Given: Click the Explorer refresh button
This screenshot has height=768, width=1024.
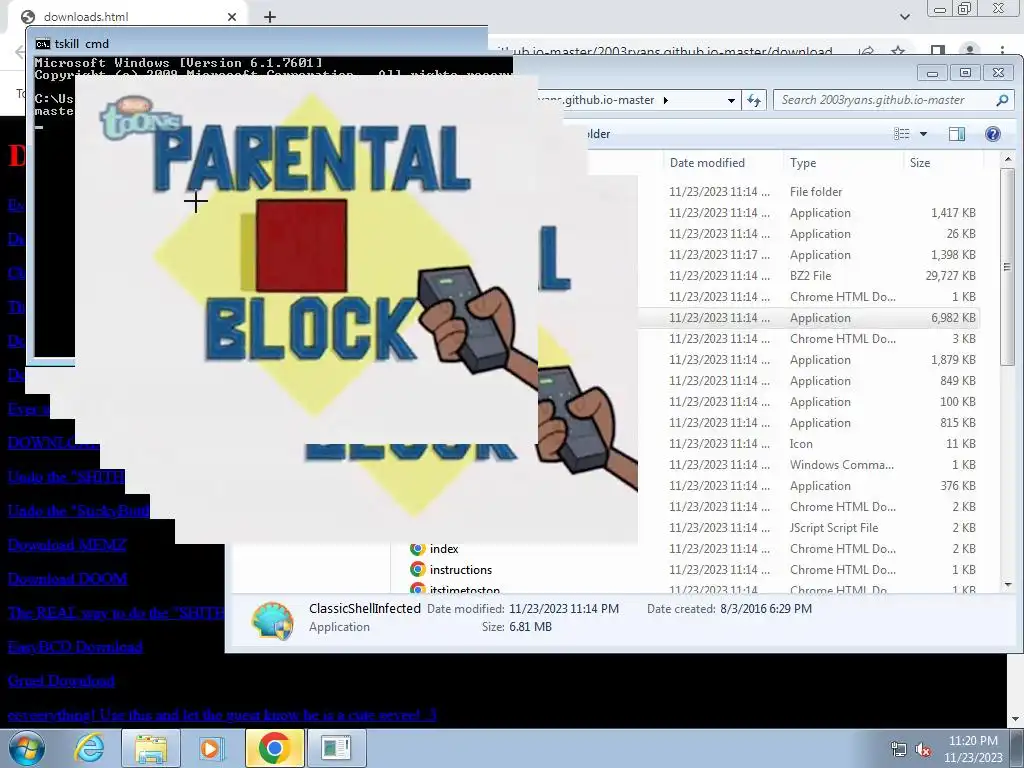Looking at the screenshot, I should pos(754,100).
